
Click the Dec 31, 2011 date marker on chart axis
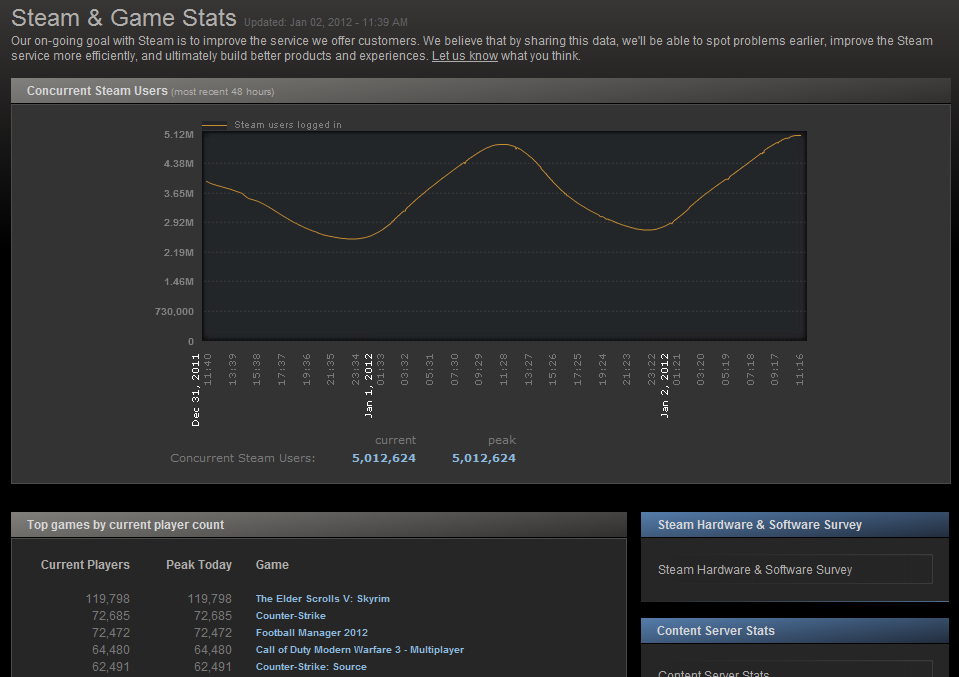point(196,389)
